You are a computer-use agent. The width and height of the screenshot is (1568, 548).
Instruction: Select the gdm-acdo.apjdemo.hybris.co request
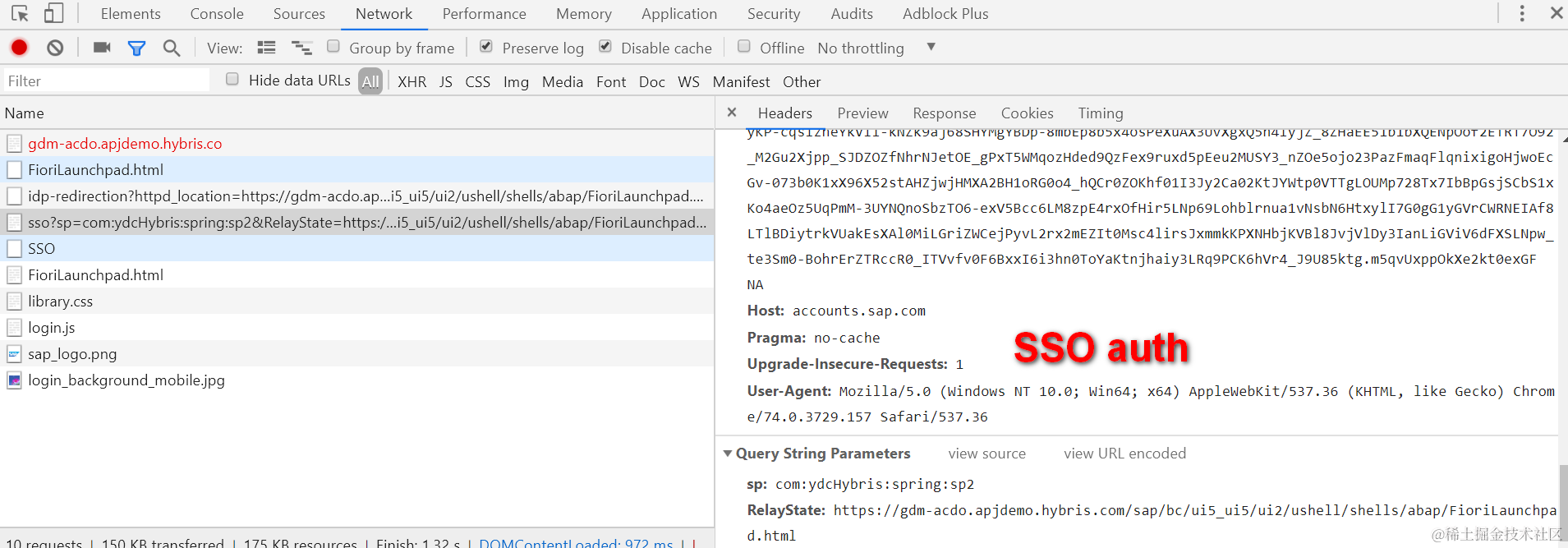tap(357, 144)
